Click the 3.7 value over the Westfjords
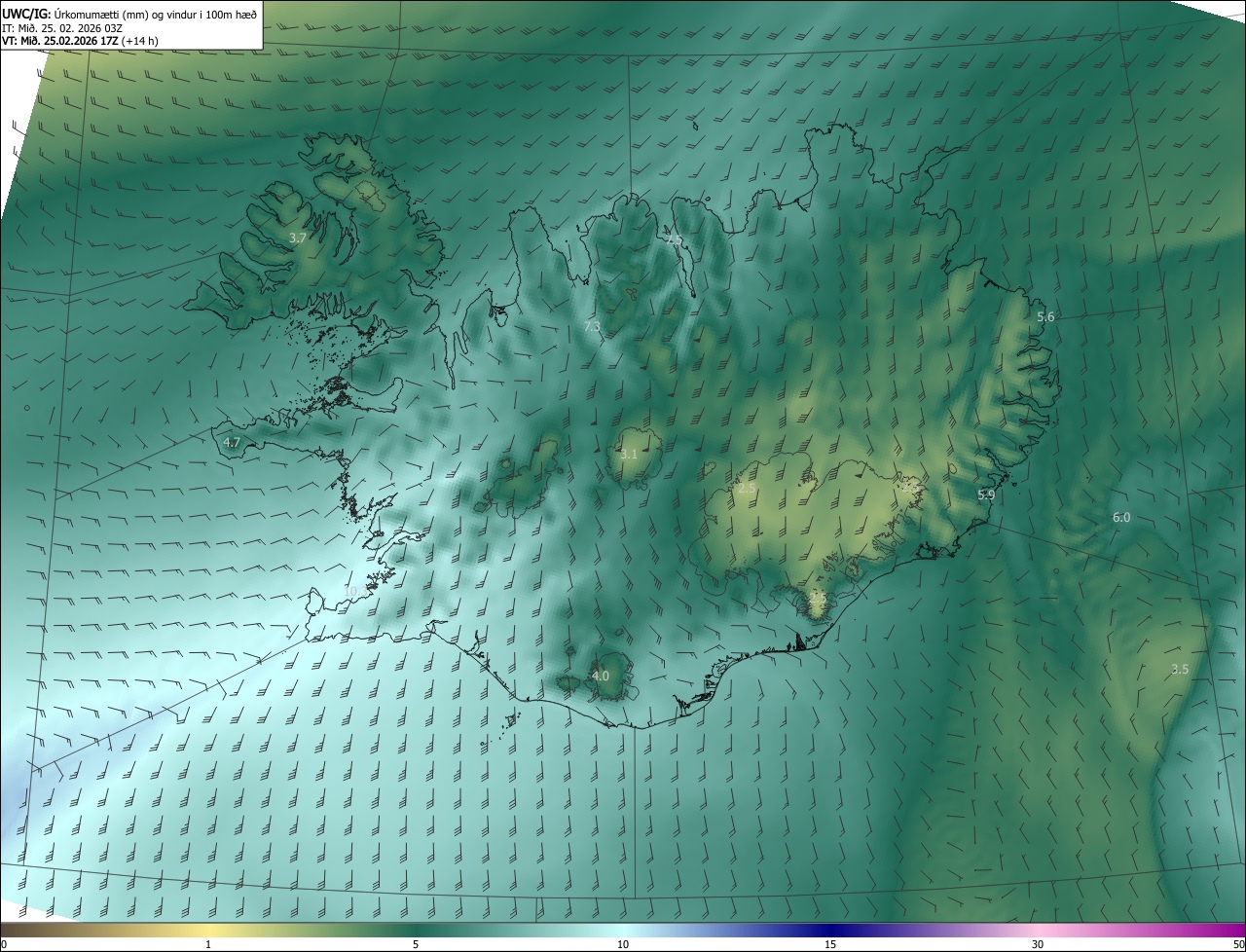The width and height of the screenshot is (1246, 952). pos(298,238)
